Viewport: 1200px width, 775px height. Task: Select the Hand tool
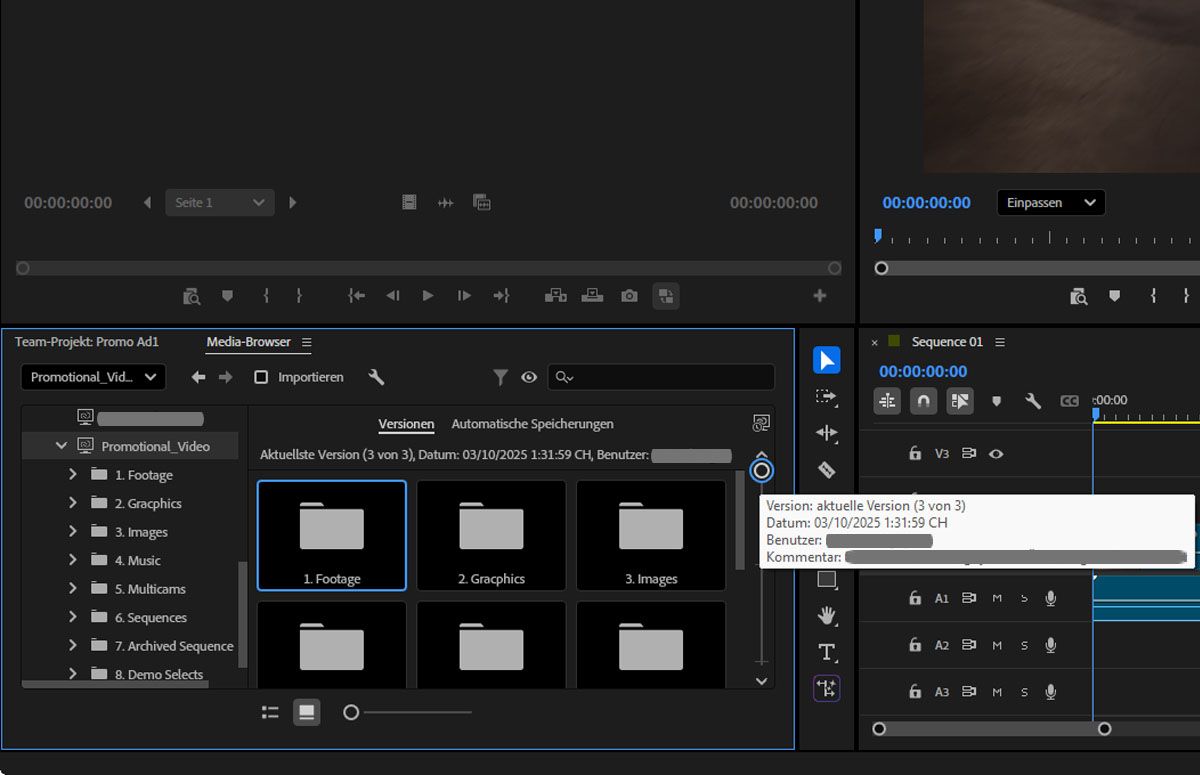pyautogui.click(x=826, y=615)
